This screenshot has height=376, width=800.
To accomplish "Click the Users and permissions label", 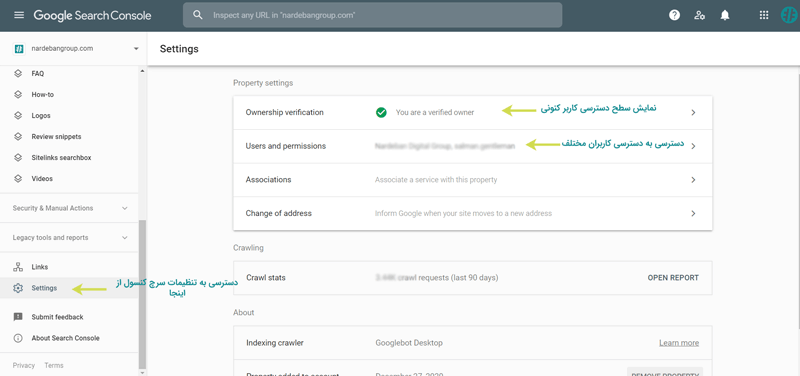I will click(286, 146).
